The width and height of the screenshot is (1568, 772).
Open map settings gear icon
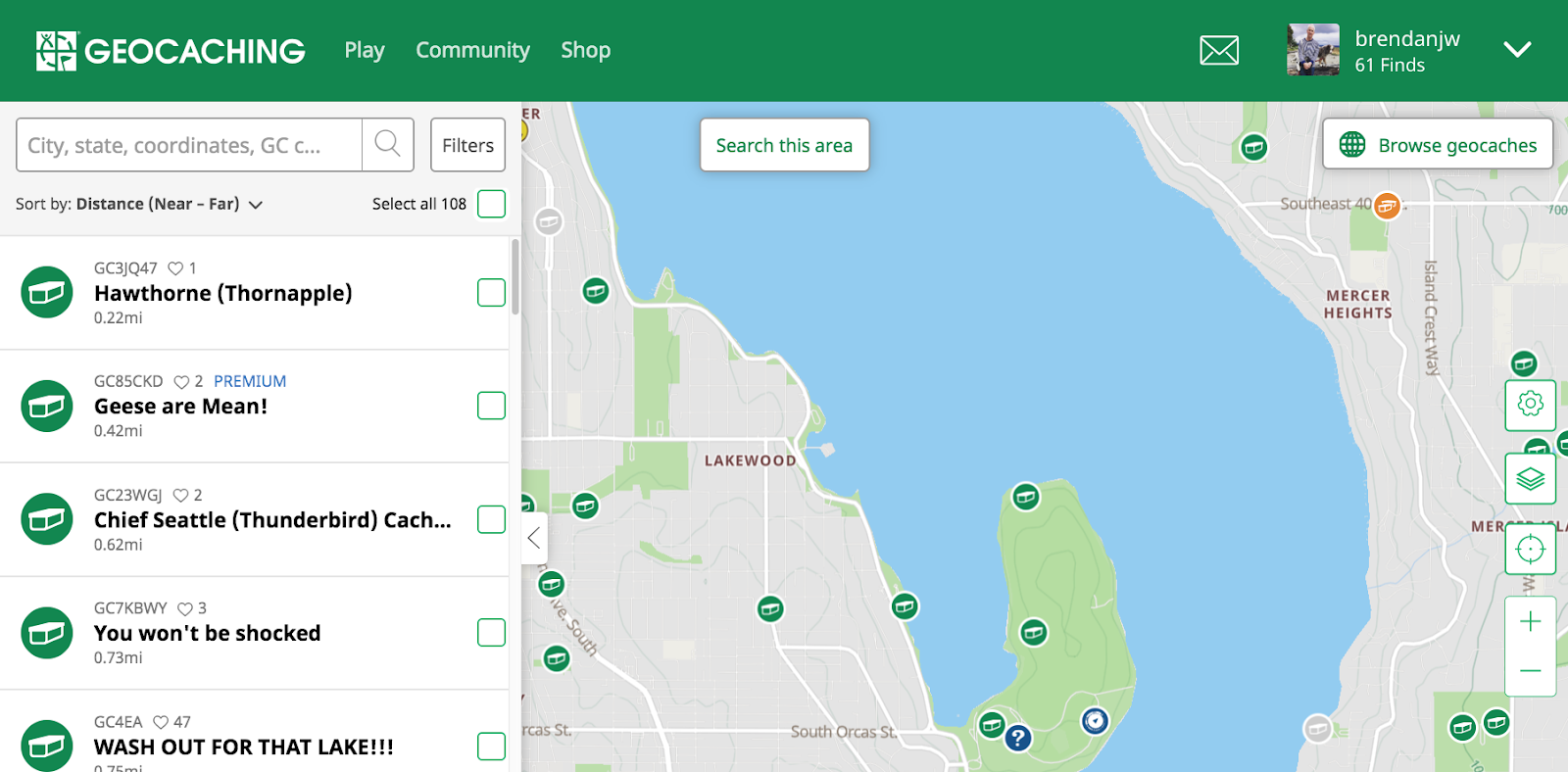[1530, 404]
